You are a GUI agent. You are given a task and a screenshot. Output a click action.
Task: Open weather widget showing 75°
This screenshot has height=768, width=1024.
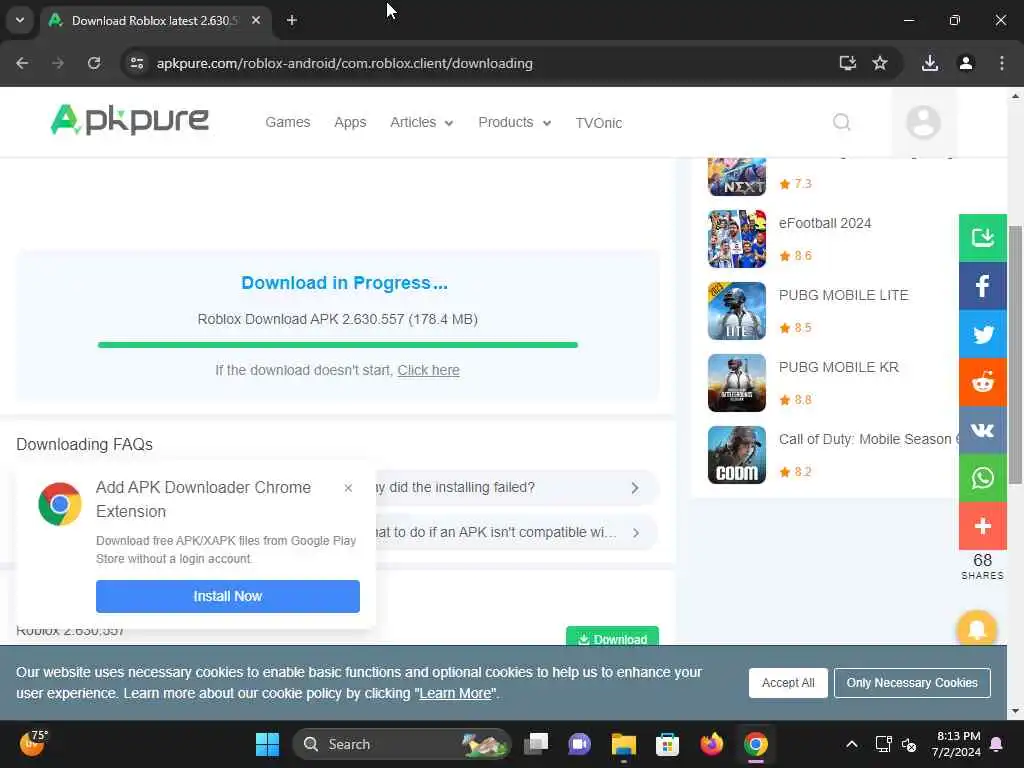[33, 743]
